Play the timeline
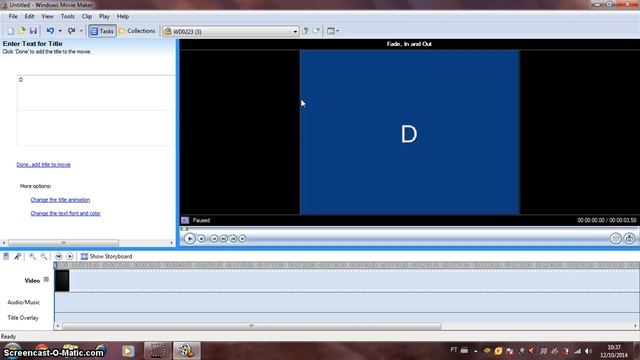This screenshot has height=360, width=640. (x=70, y=256)
